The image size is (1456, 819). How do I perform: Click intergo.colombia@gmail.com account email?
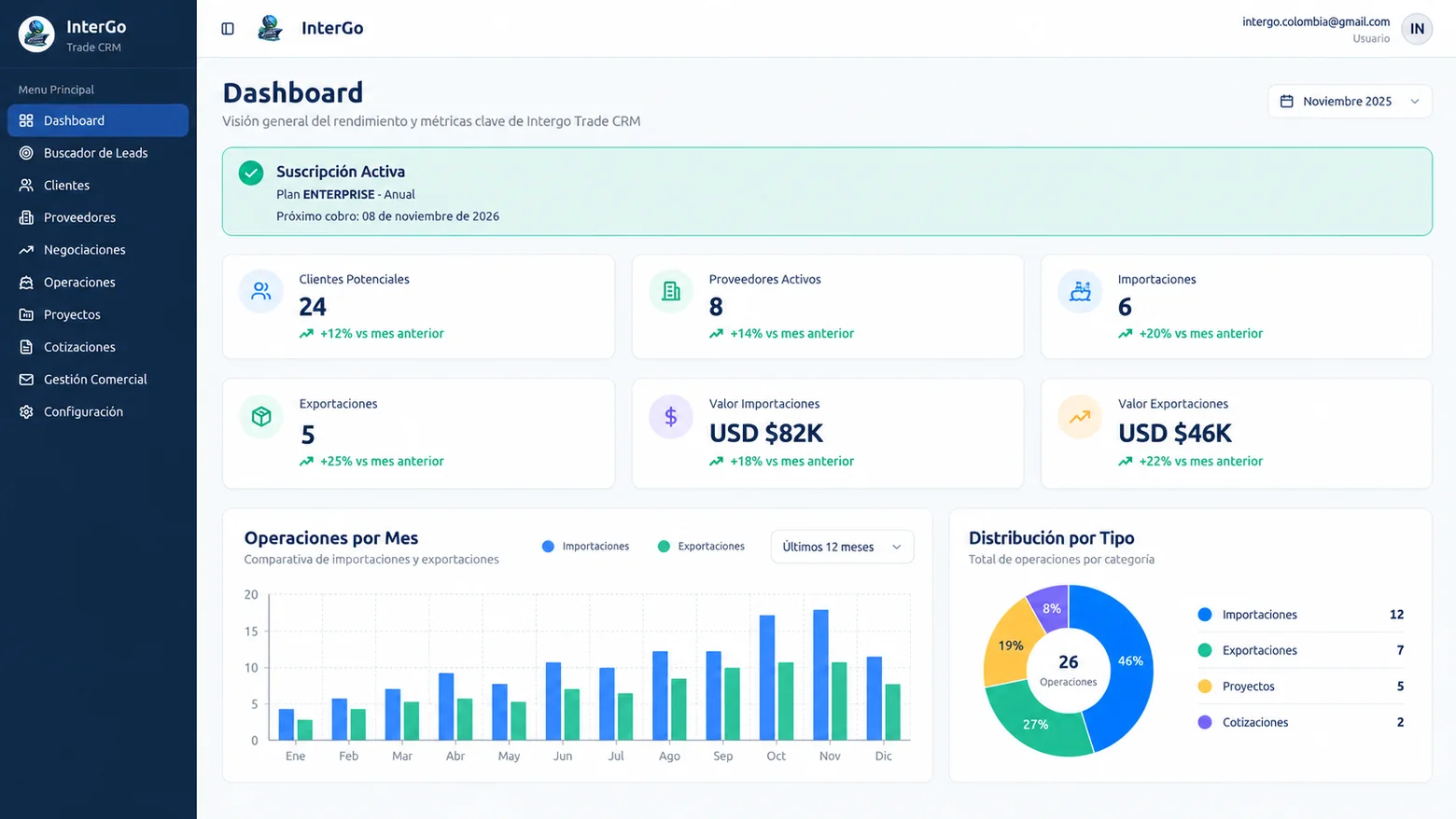1315,21
